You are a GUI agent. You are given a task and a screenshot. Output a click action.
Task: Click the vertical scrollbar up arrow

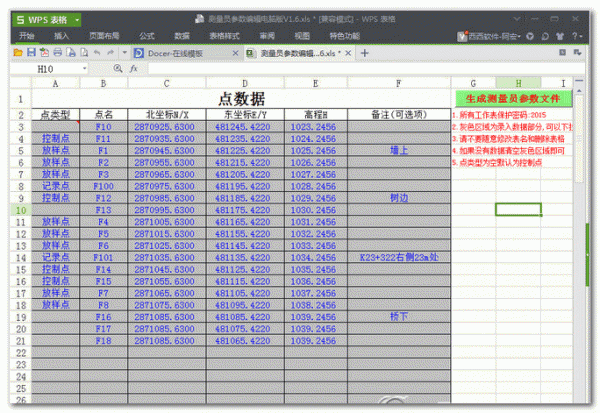[x=579, y=91]
